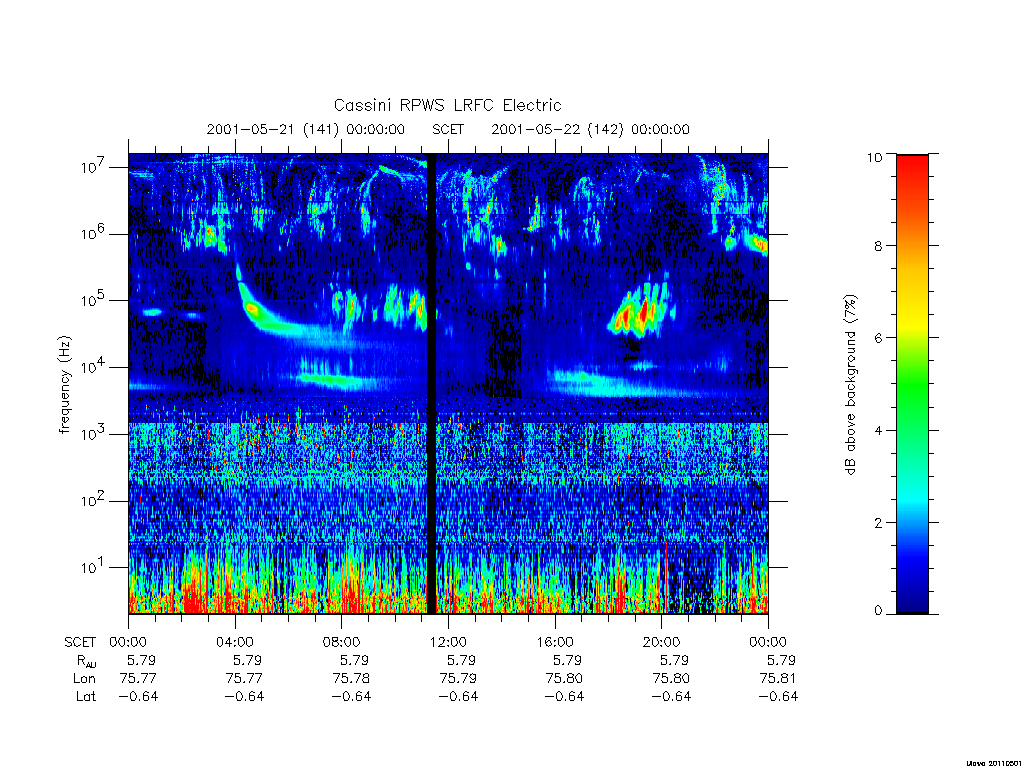Click the longitude value 75.80 under 16:00
1024x768 pixels.
tap(564, 679)
